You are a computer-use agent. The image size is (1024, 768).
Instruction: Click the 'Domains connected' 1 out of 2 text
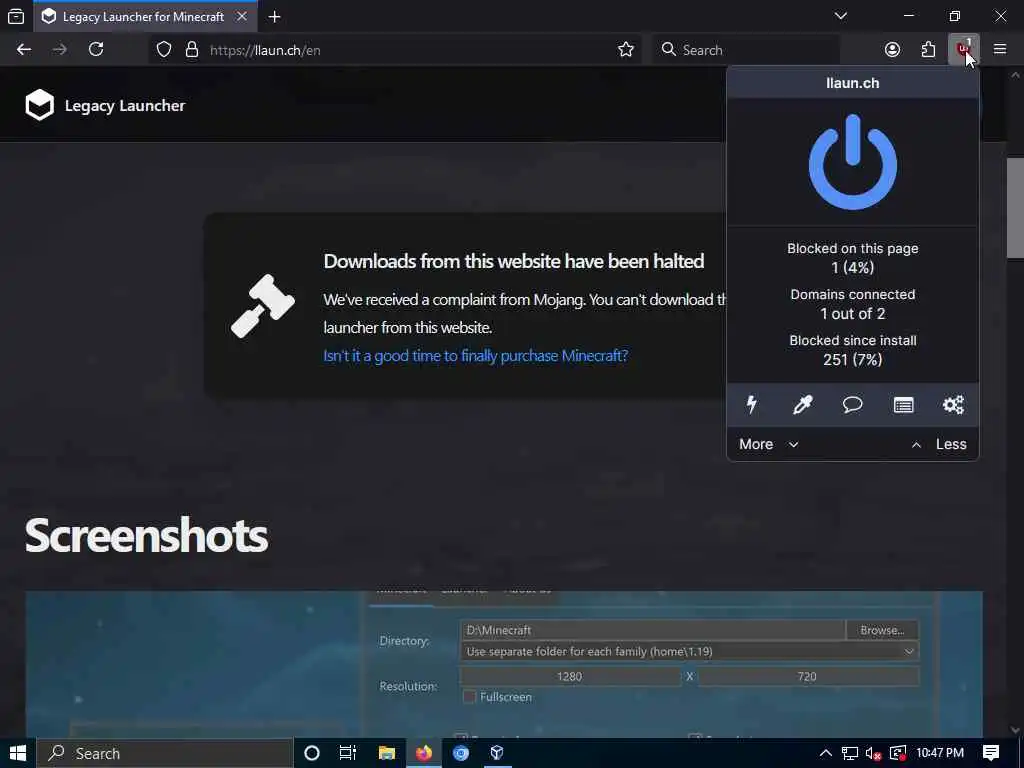(852, 313)
